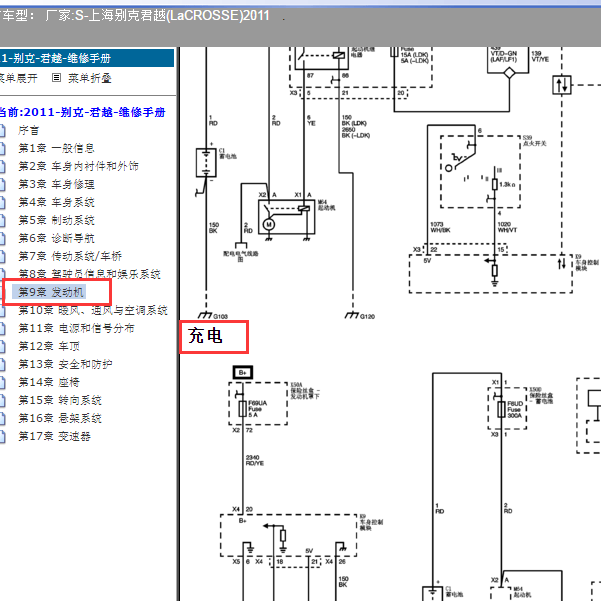Viewport: 601px width, 601px height.
Task: Click the 1-别克-君越-维修手册 panel header
Action: [87, 58]
